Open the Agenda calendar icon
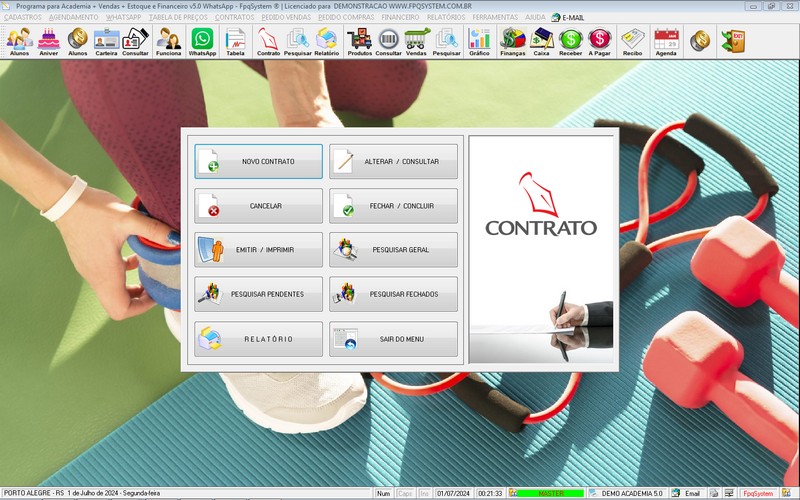800x500 pixels. pos(666,41)
